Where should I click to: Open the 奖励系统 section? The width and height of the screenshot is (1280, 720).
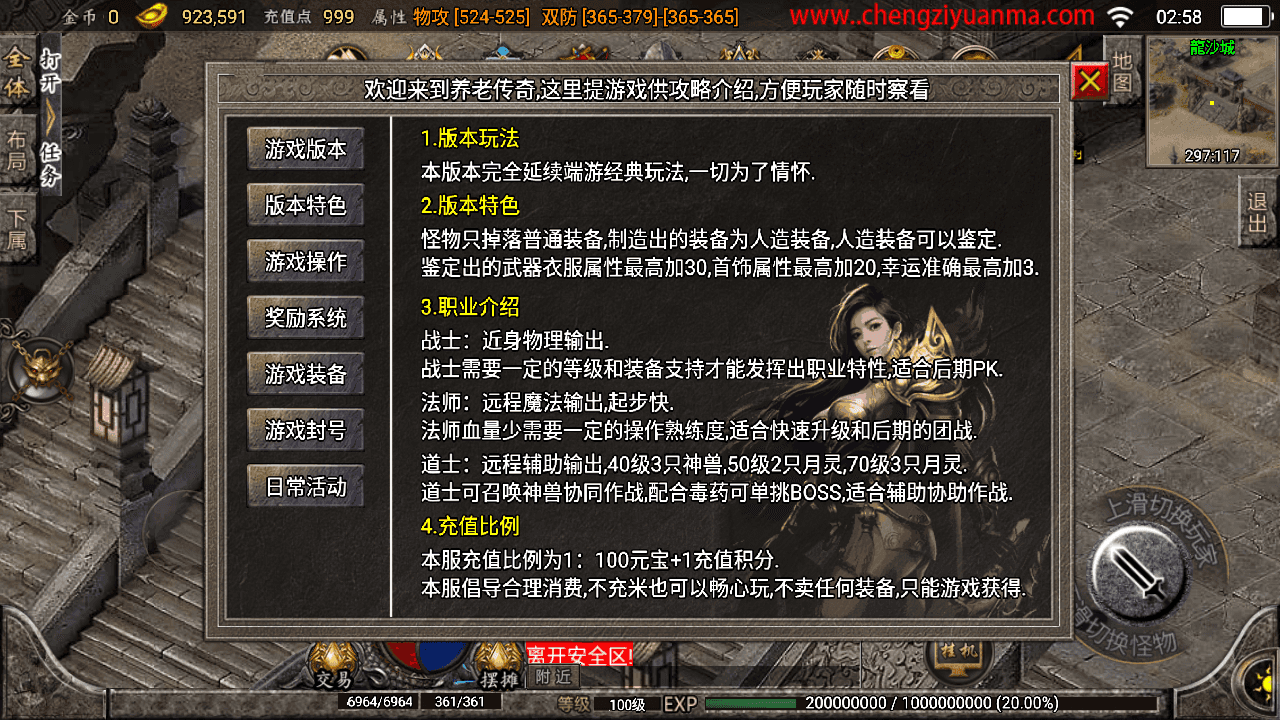(x=306, y=318)
